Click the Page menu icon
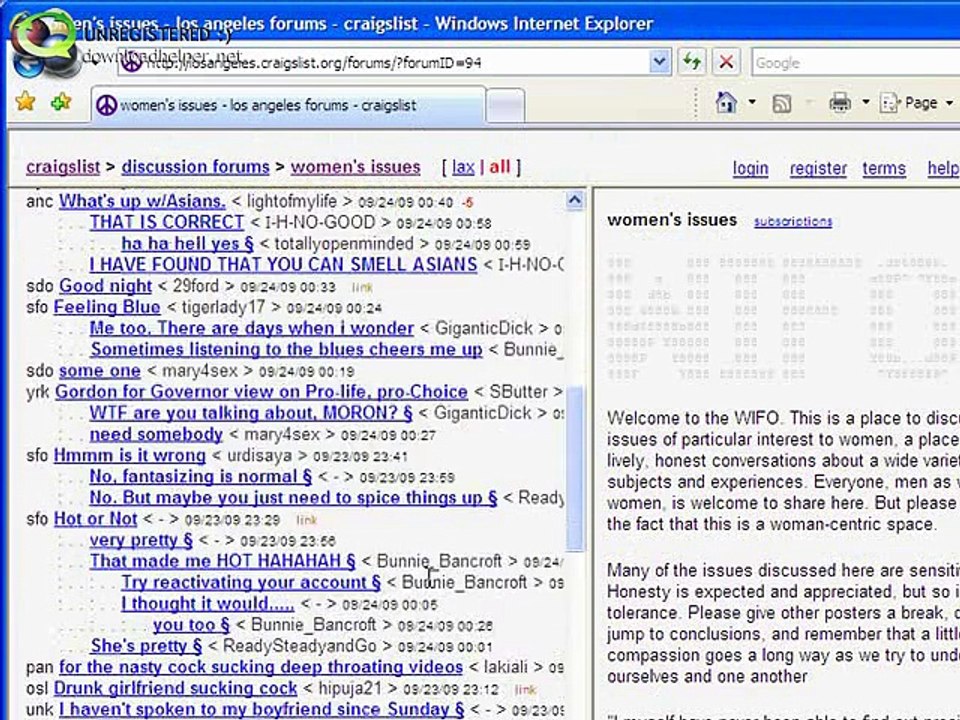 [888, 103]
